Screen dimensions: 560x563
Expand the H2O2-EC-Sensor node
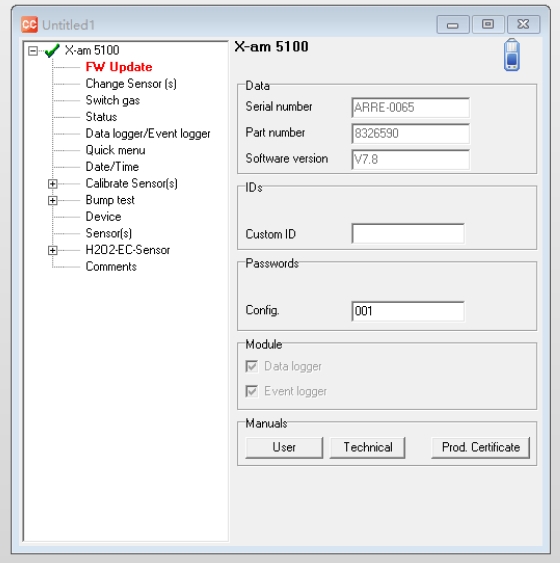[x=52, y=250]
